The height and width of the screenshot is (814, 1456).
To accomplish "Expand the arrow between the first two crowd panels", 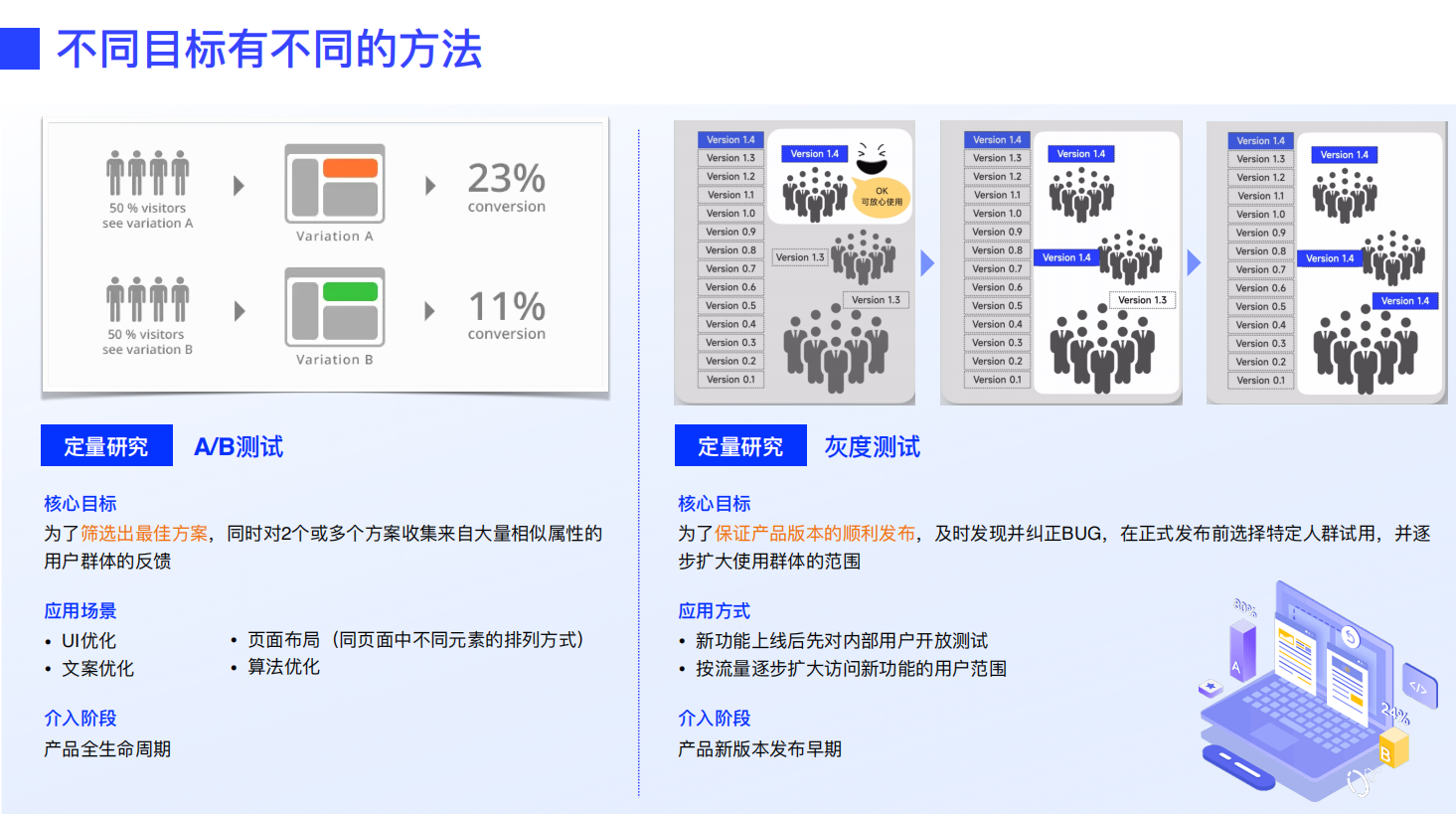I will (x=926, y=262).
